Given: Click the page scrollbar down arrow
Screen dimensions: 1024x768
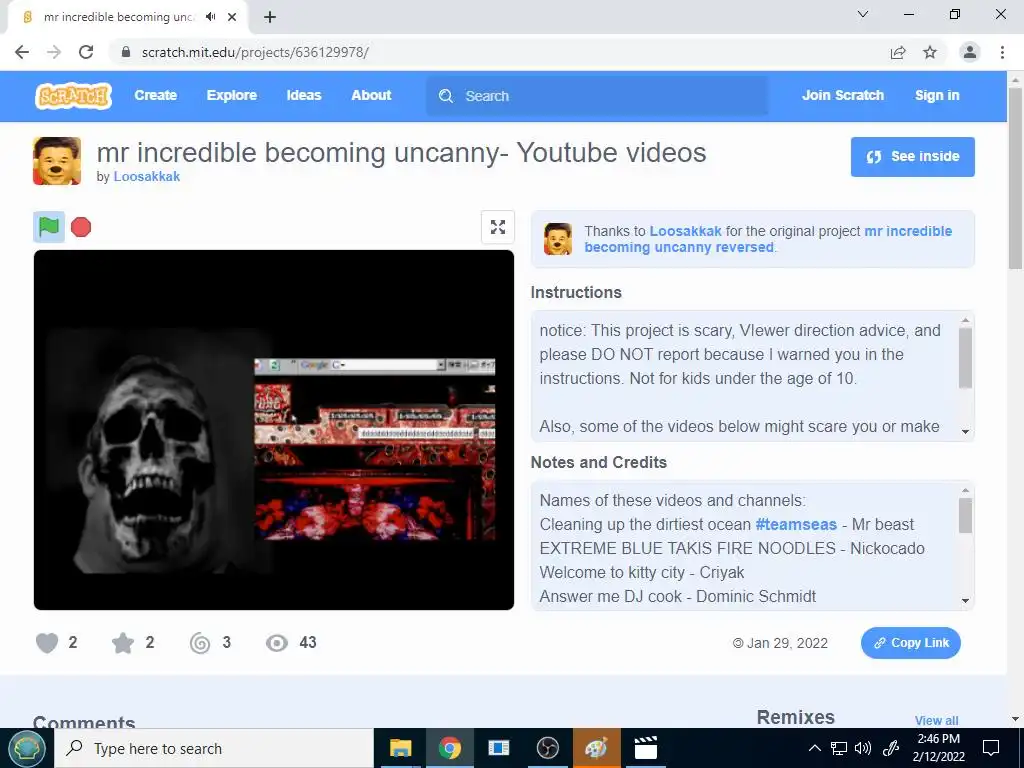Looking at the screenshot, I should [x=1015, y=719].
